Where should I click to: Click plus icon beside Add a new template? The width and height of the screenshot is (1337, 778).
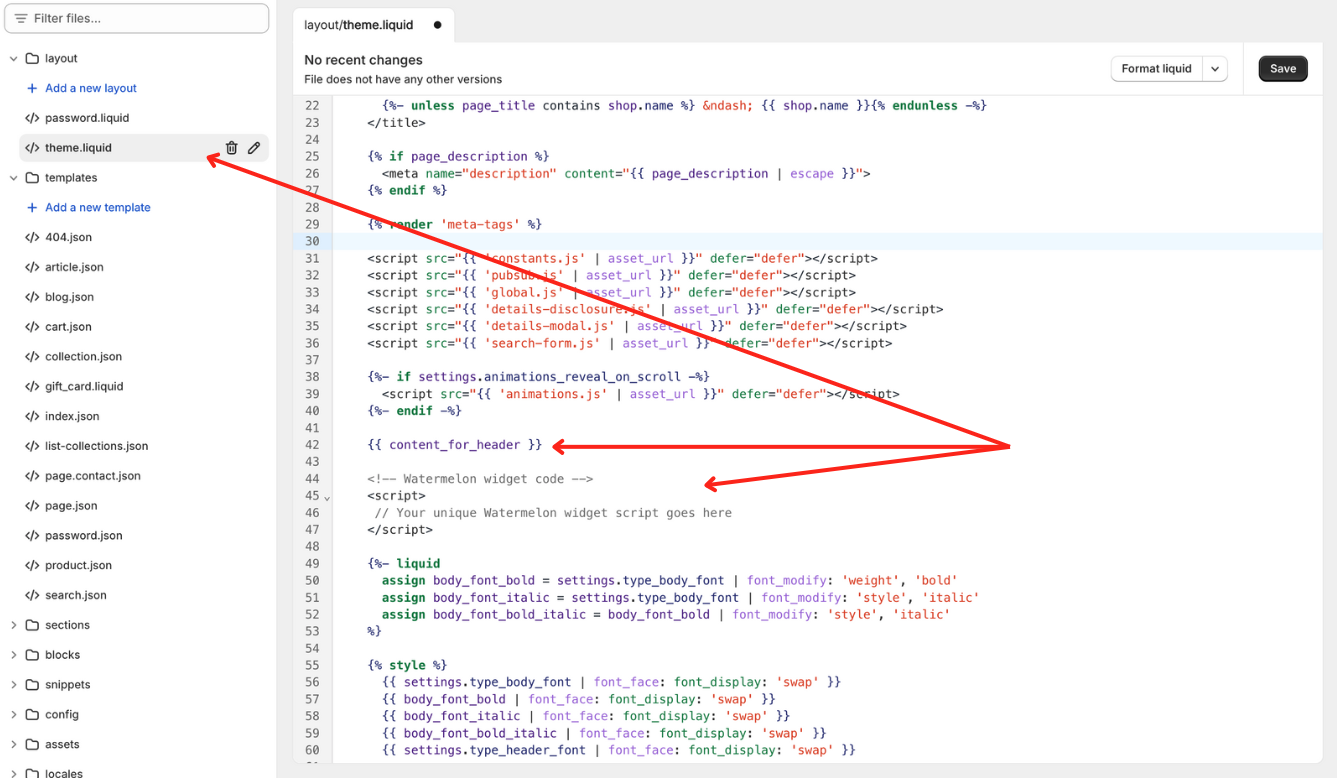pyautogui.click(x=32, y=208)
